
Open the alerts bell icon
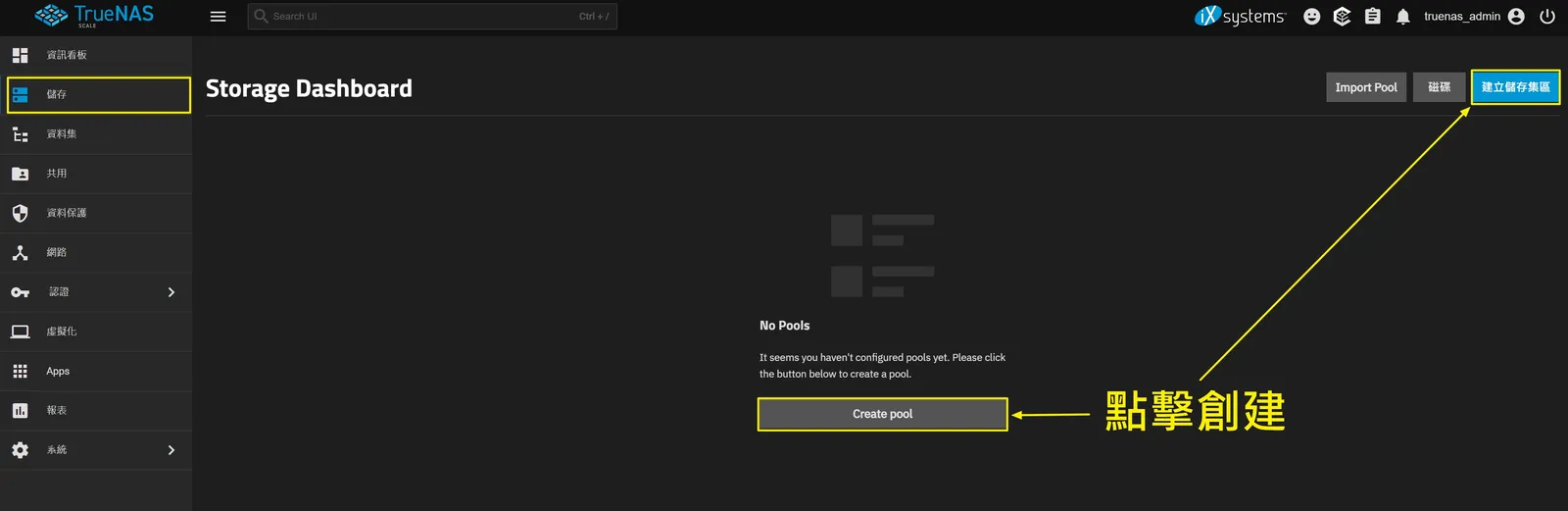click(x=1403, y=17)
